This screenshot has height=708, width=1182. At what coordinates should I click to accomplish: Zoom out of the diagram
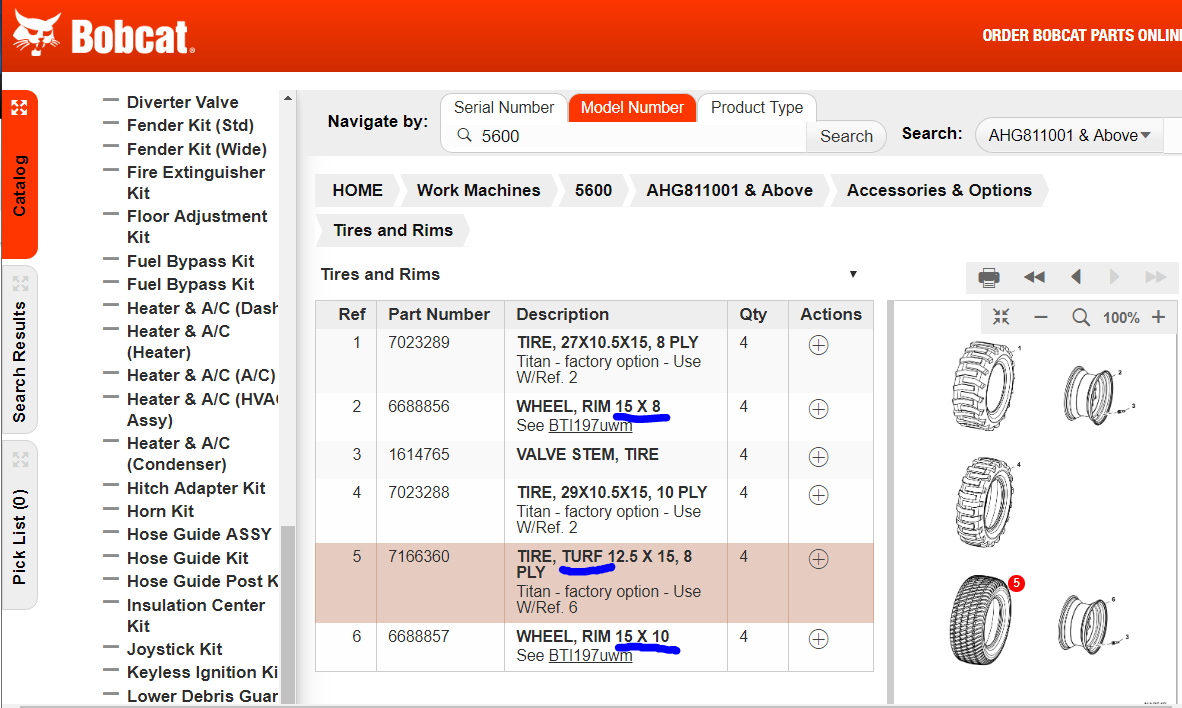click(1041, 317)
